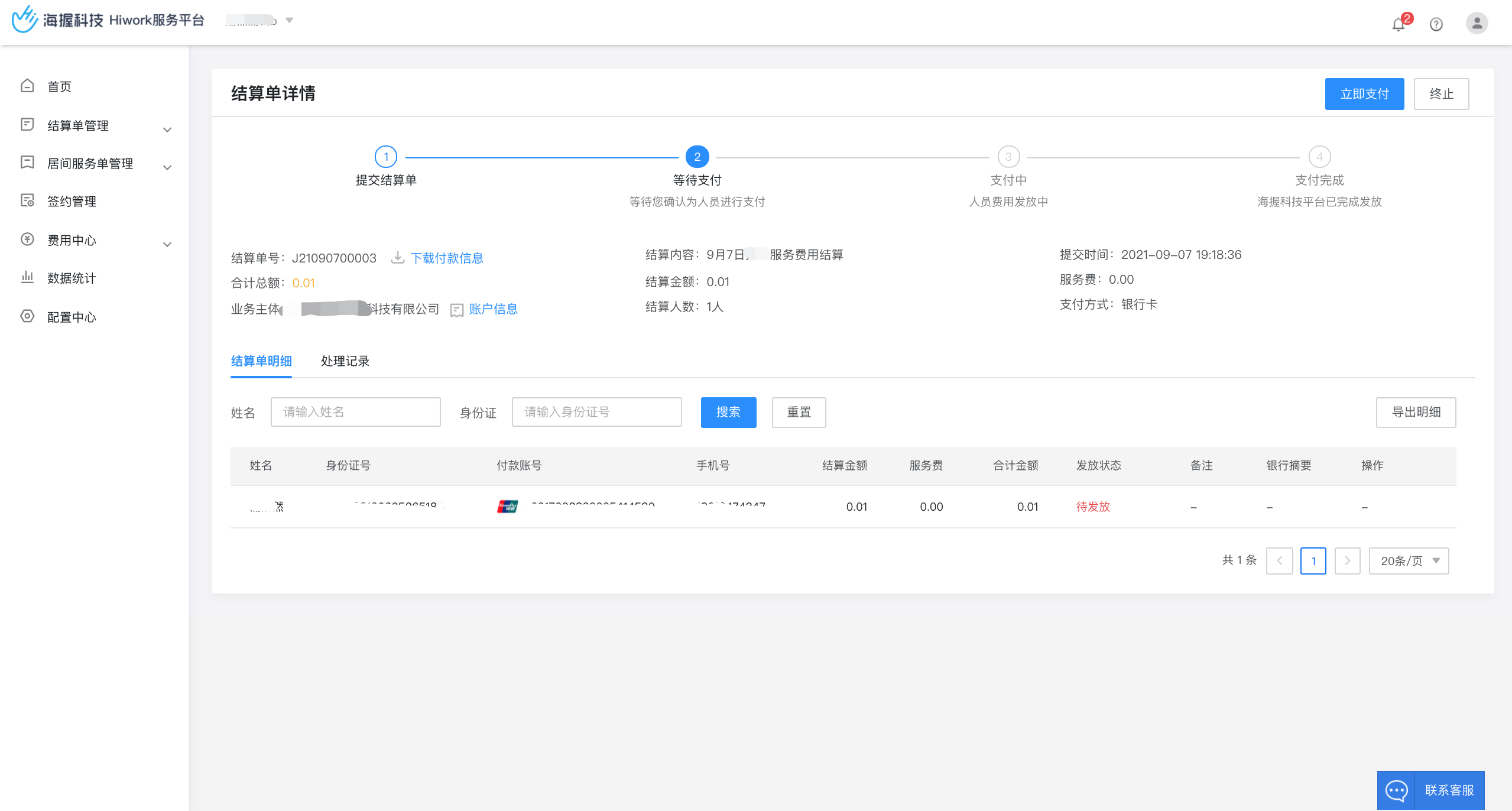
Task: Click the 数据统计 chart icon
Action: [27, 277]
